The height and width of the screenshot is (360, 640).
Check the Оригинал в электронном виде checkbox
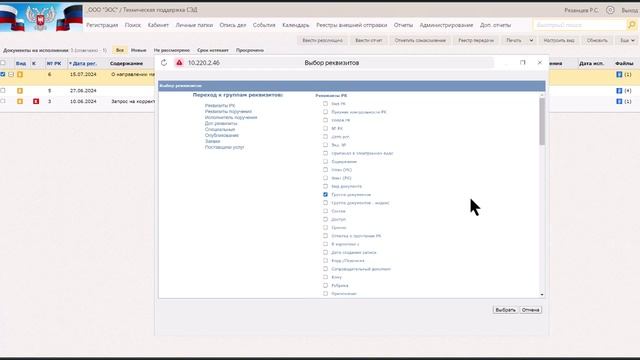pos(325,153)
